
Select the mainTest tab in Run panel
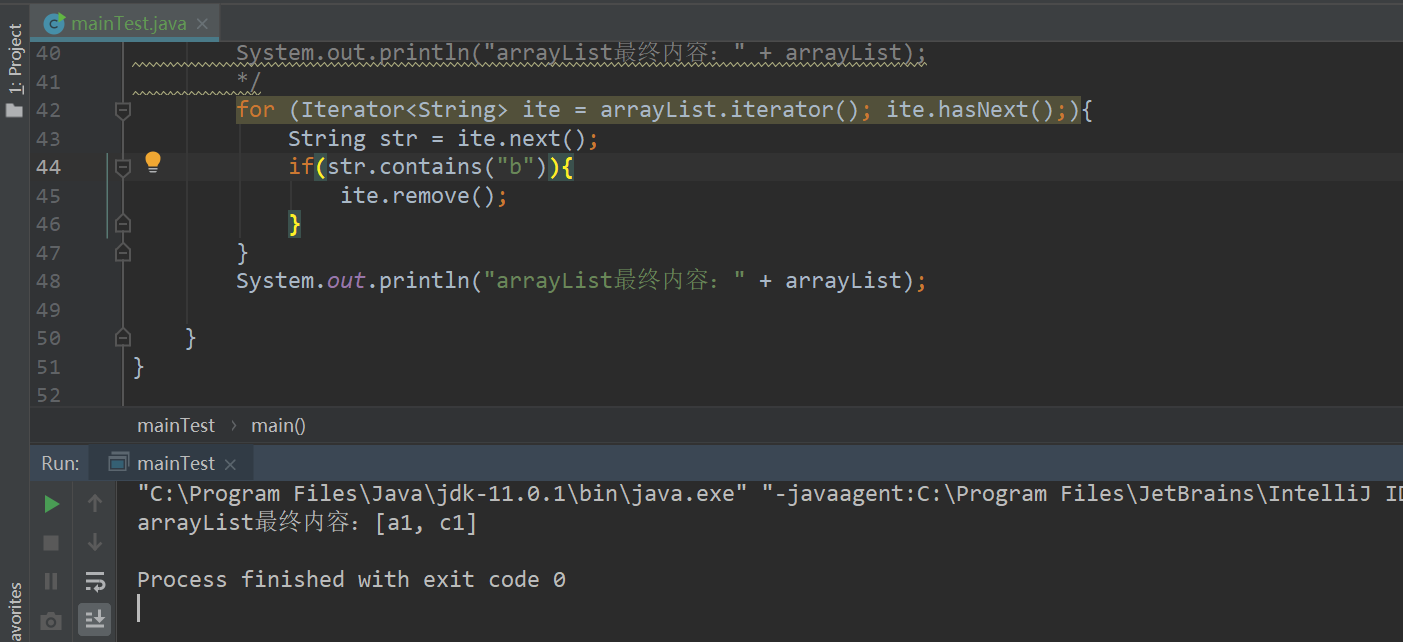(x=172, y=463)
